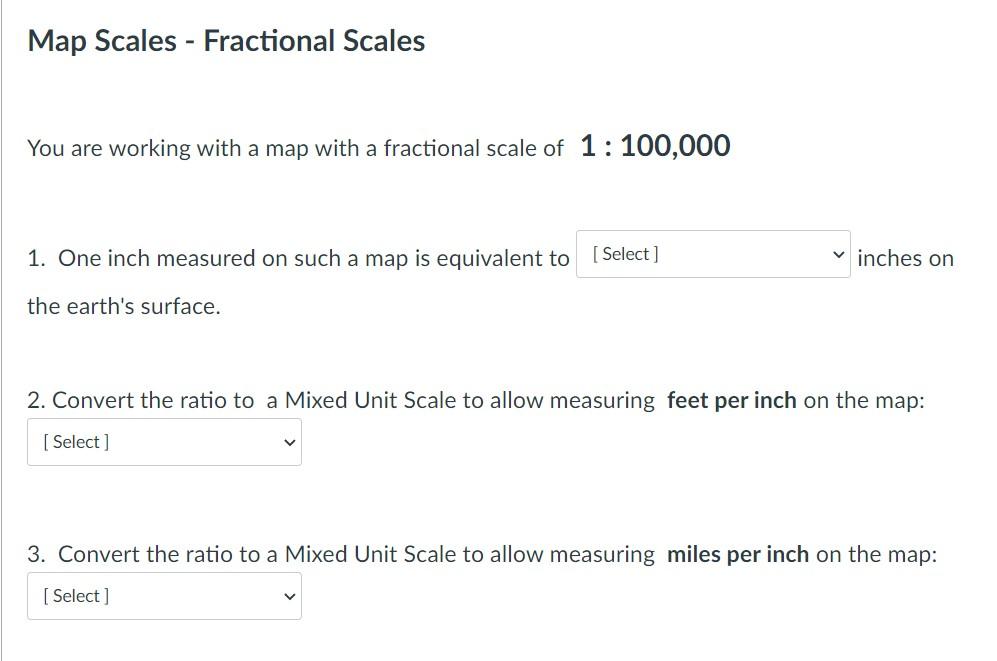Open the inches equivalent dropdown in question 1
This screenshot has height=661, width=997.
(712, 254)
